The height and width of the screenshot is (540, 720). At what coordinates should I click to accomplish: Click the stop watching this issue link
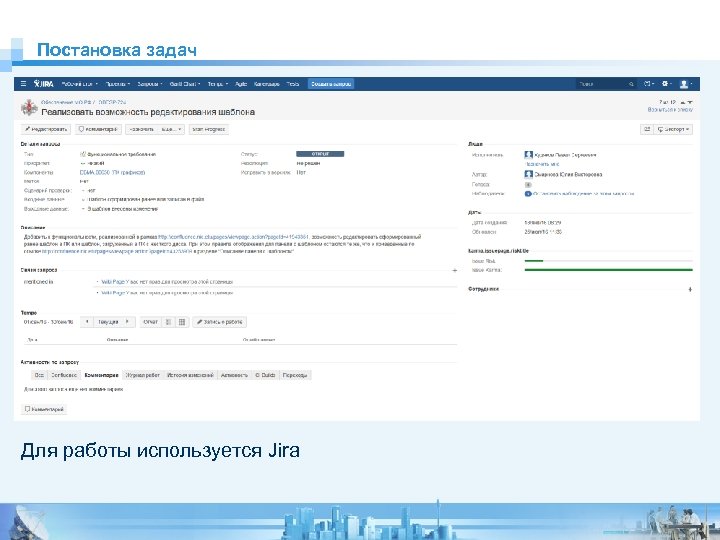pyautogui.click(x=584, y=194)
